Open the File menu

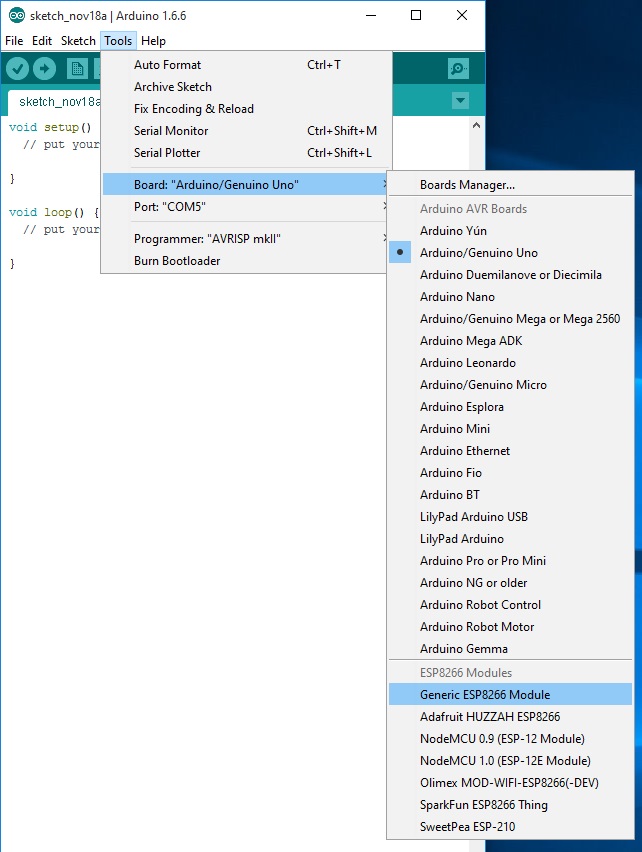[14, 41]
